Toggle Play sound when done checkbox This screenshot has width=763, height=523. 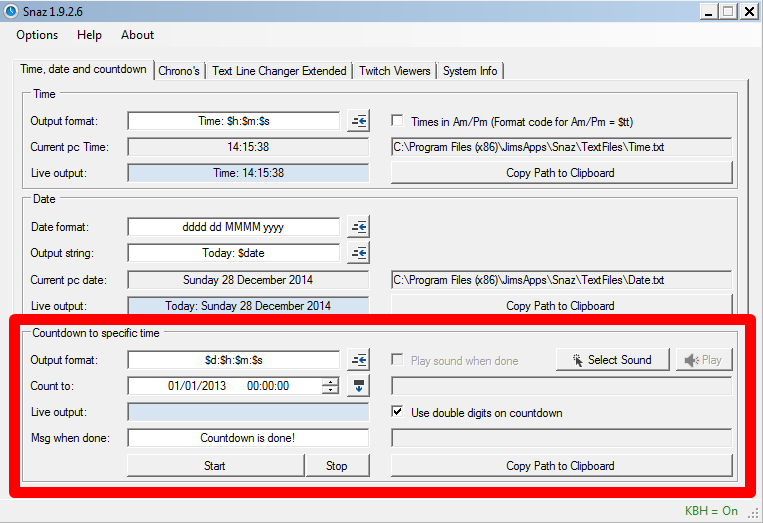pyautogui.click(x=397, y=360)
